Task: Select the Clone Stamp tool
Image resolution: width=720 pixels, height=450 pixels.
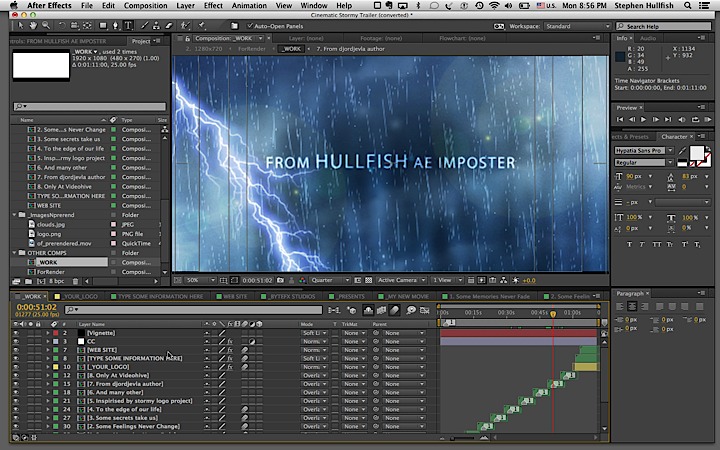Action: (157, 26)
